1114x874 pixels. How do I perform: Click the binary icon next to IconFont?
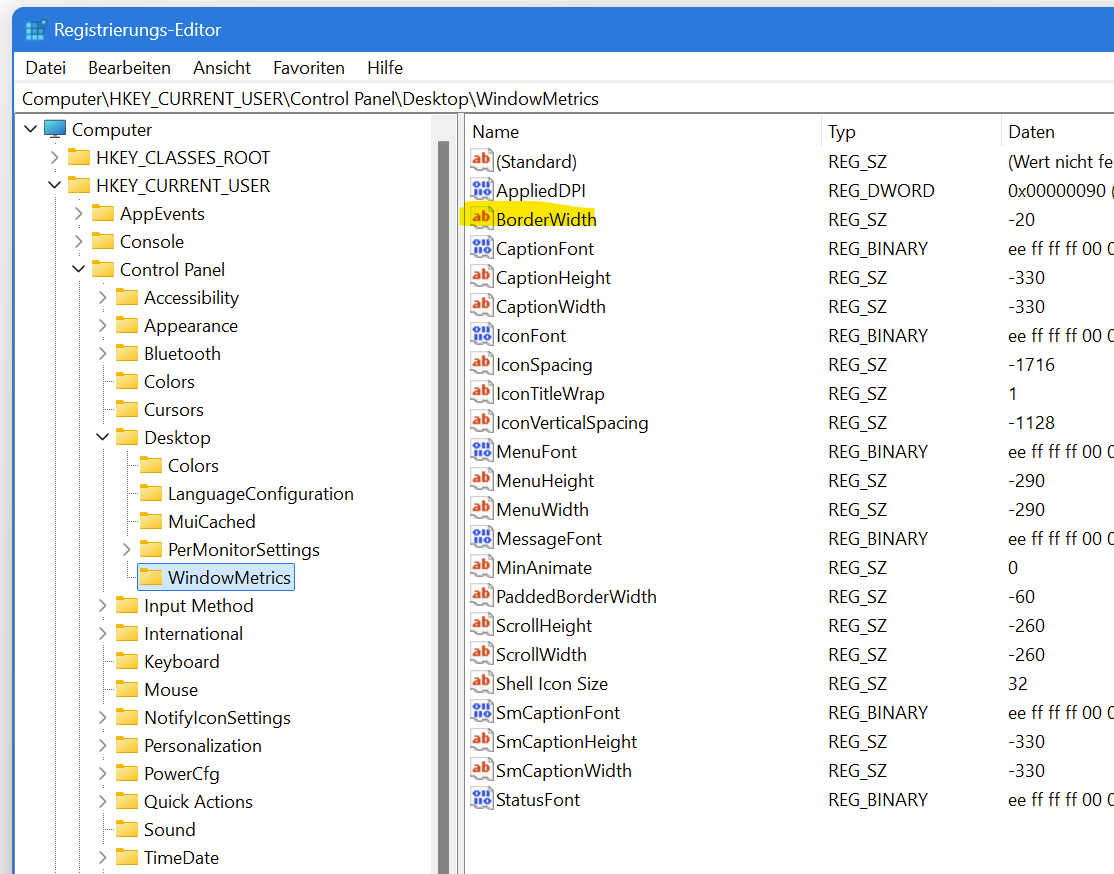(x=482, y=334)
